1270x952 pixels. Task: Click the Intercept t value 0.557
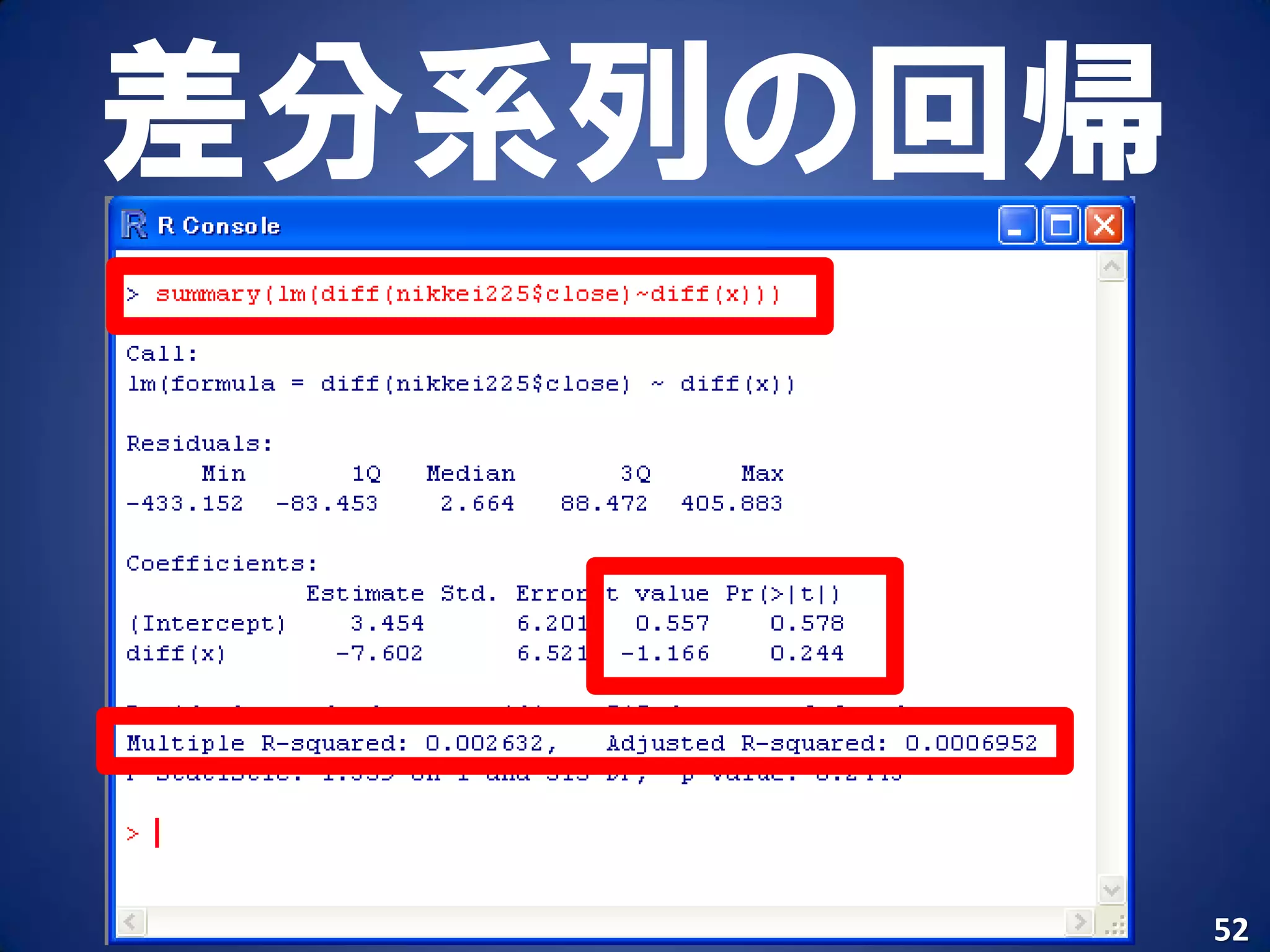[x=672, y=624]
